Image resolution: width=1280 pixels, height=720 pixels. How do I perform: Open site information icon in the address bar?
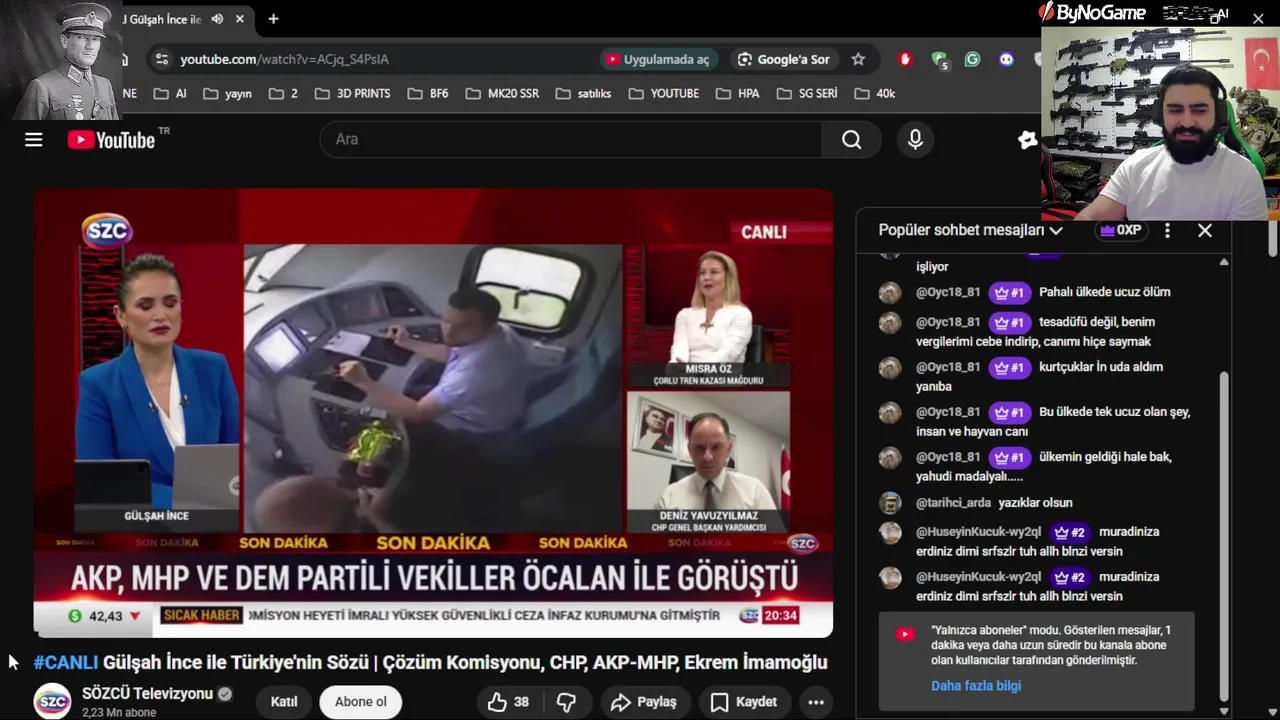coord(162,59)
